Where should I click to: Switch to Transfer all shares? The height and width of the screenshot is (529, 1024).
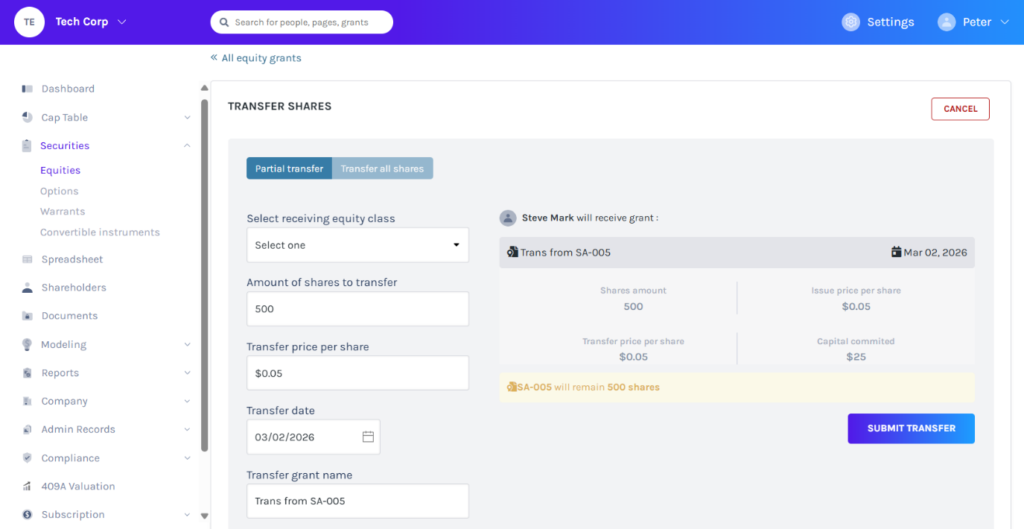[382, 169]
